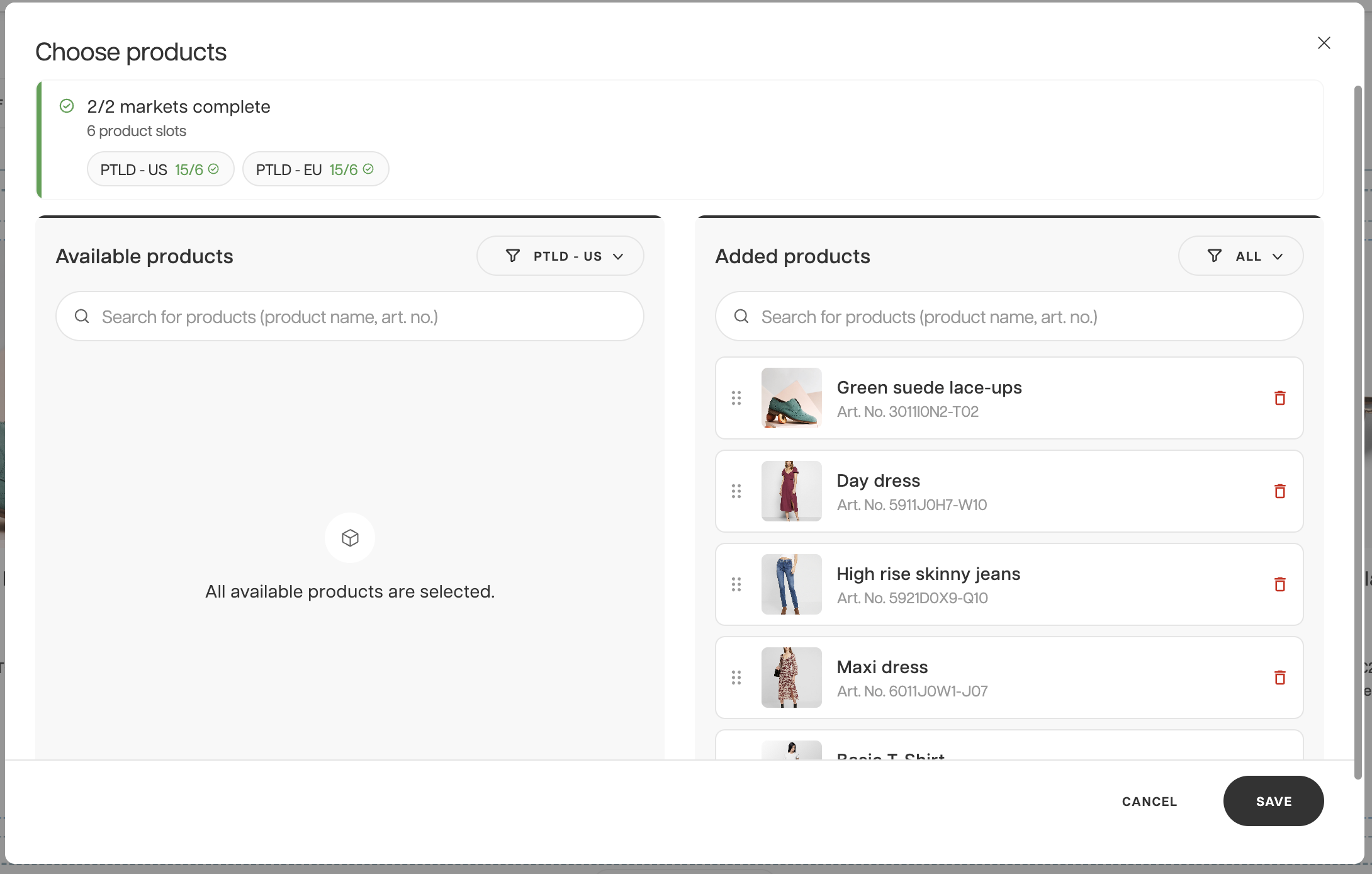The height and width of the screenshot is (874, 1372).
Task: Remove Maxi dress via trash icon
Action: (1279, 678)
